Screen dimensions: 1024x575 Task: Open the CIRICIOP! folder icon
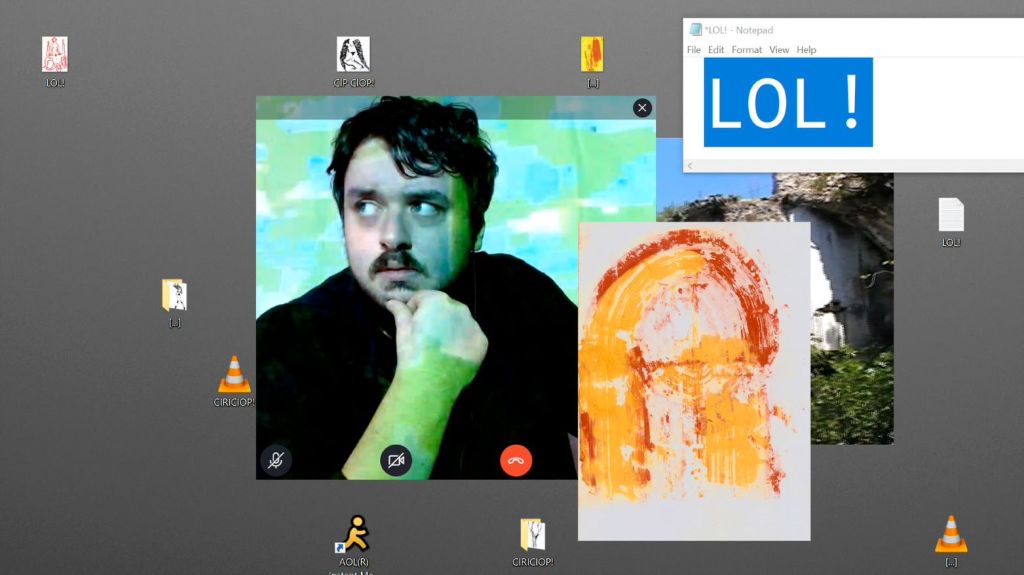(x=533, y=536)
